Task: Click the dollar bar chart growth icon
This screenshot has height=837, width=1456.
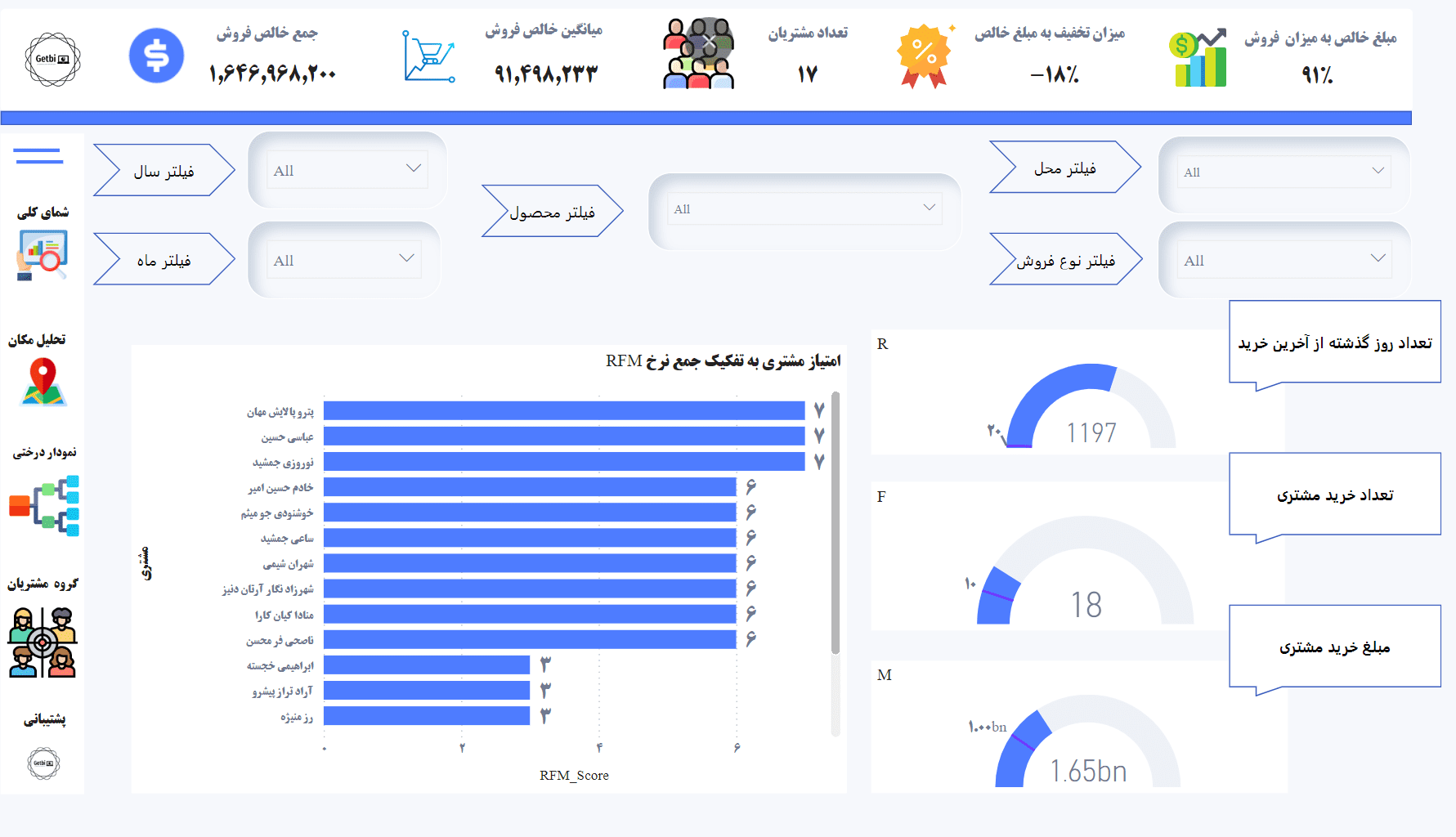Action: [1198, 57]
